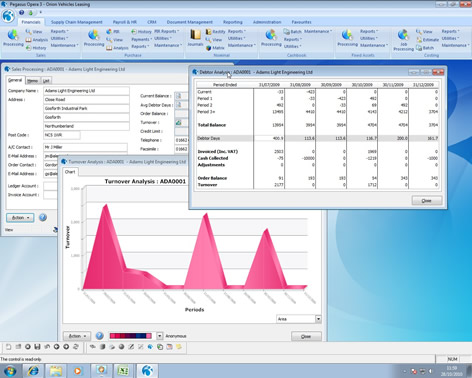Click the Costing Estimate icon
This screenshot has height=378, width=472.
click(428, 40)
